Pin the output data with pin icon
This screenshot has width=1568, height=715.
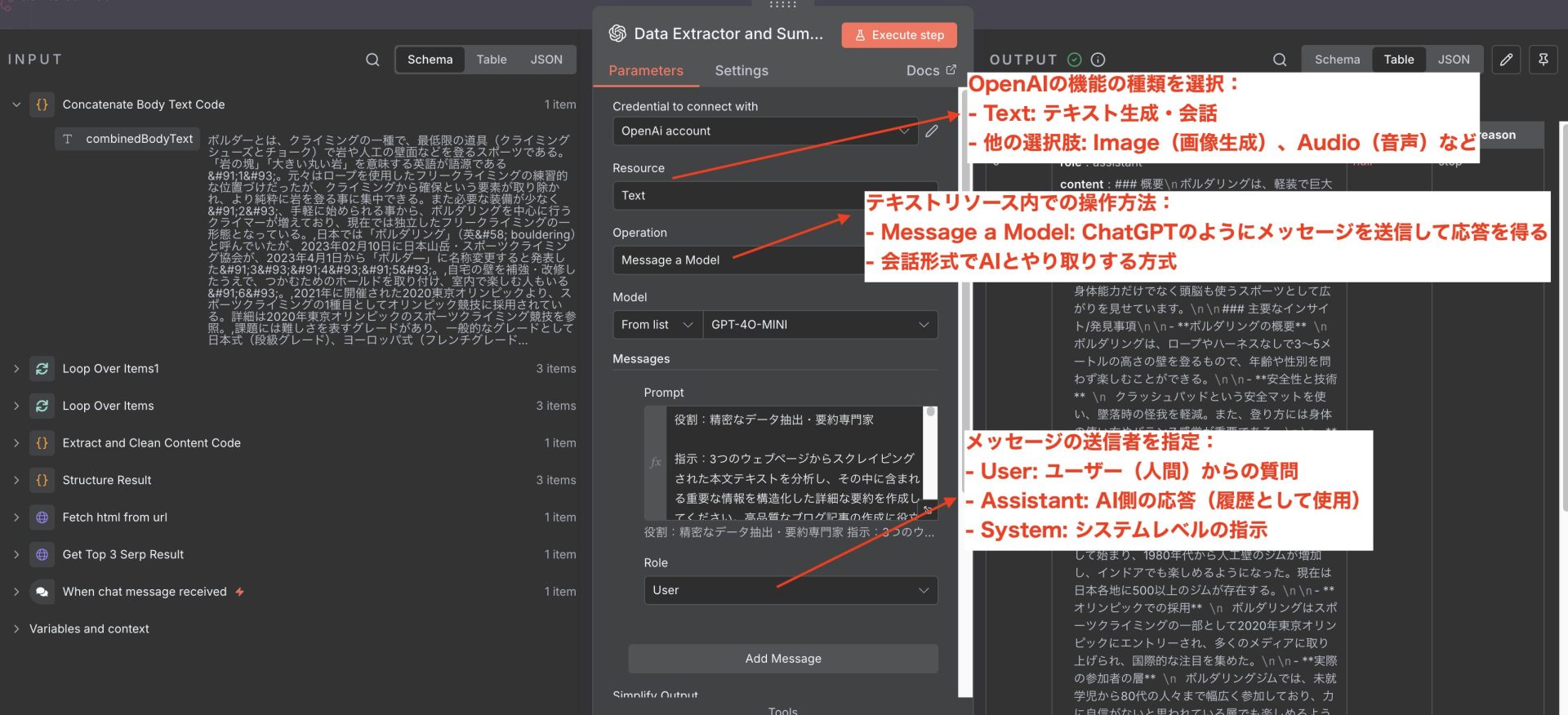(1543, 60)
